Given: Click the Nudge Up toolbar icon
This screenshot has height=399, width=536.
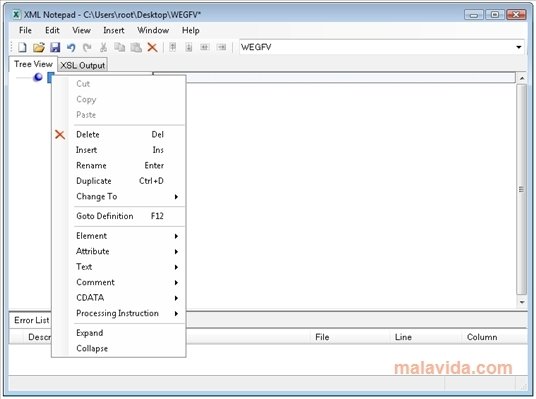Looking at the screenshot, I should pyautogui.click(x=173, y=47).
